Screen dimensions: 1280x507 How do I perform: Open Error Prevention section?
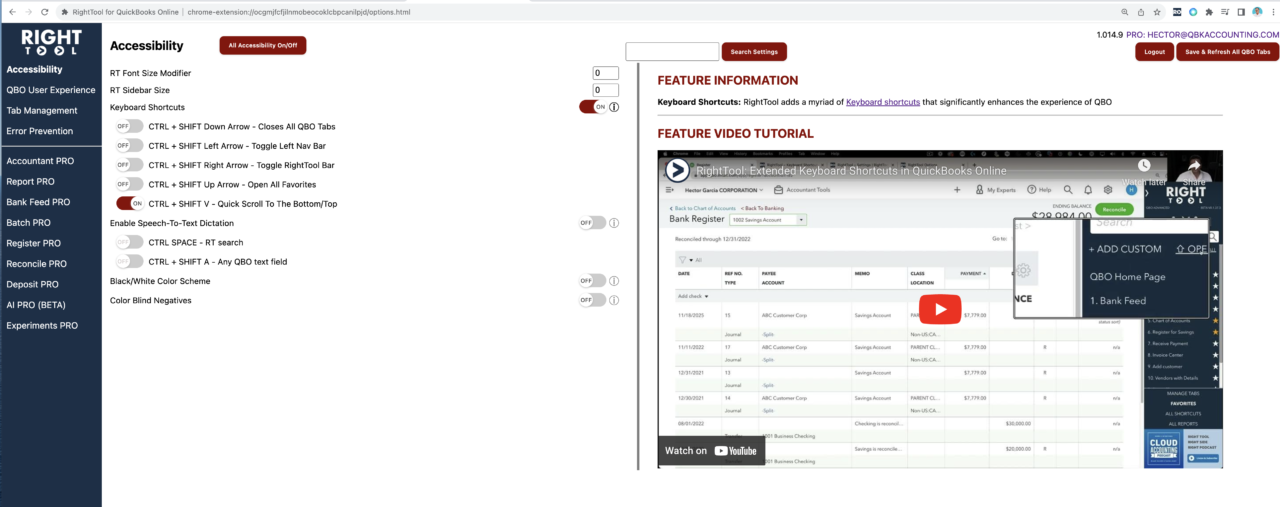(40, 131)
